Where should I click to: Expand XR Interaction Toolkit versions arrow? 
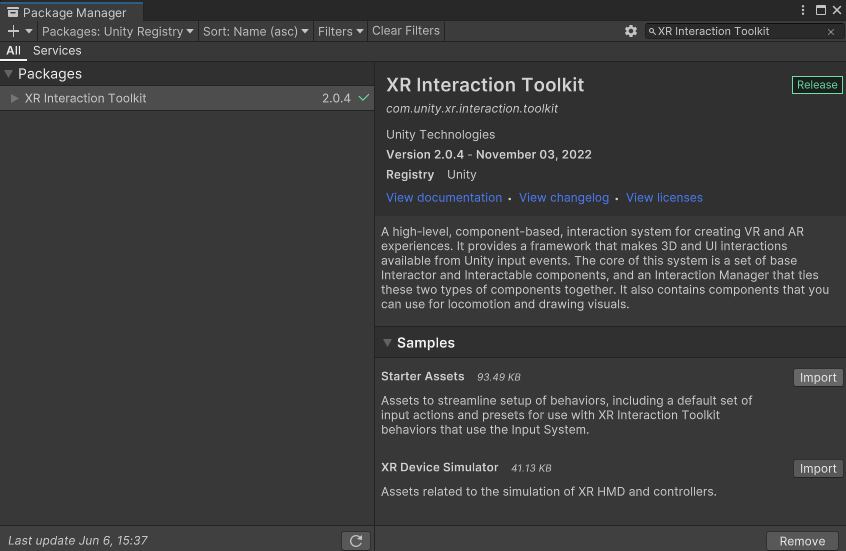[x=15, y=98]
